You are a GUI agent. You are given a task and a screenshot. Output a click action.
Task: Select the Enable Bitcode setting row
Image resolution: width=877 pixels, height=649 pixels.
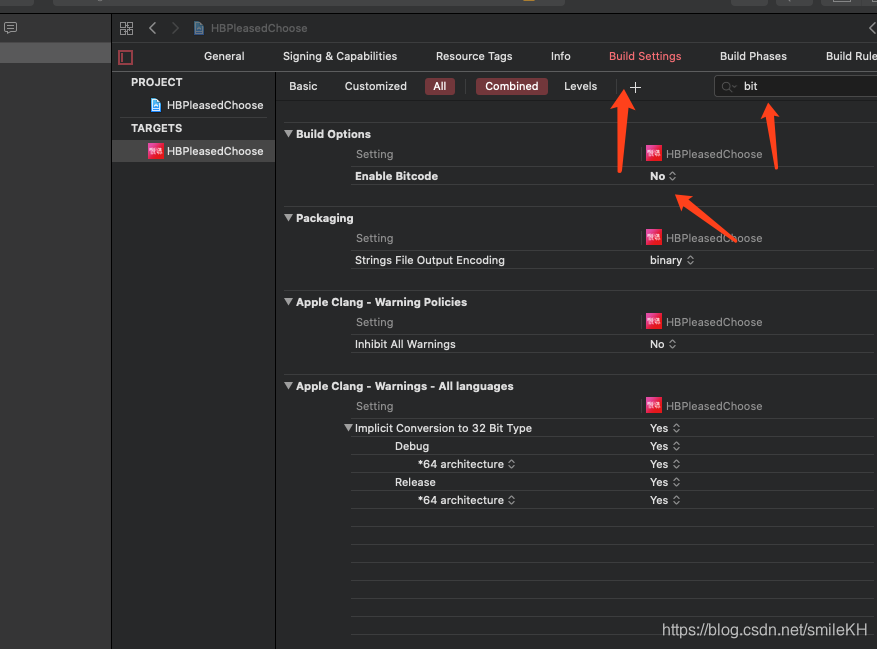point(612,176)
